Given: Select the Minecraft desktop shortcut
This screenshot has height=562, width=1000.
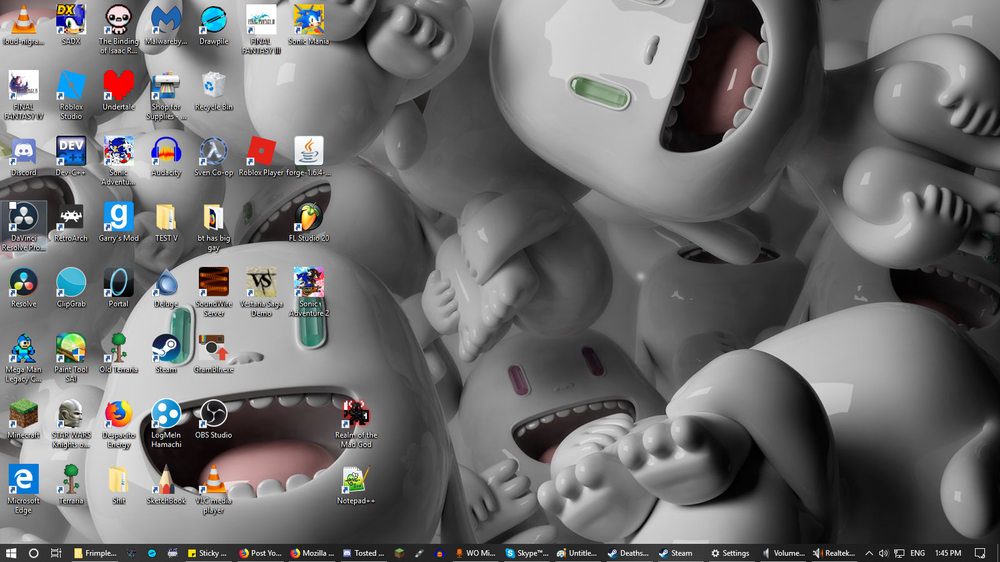Looking at the screenshot, I should point(23,414).
